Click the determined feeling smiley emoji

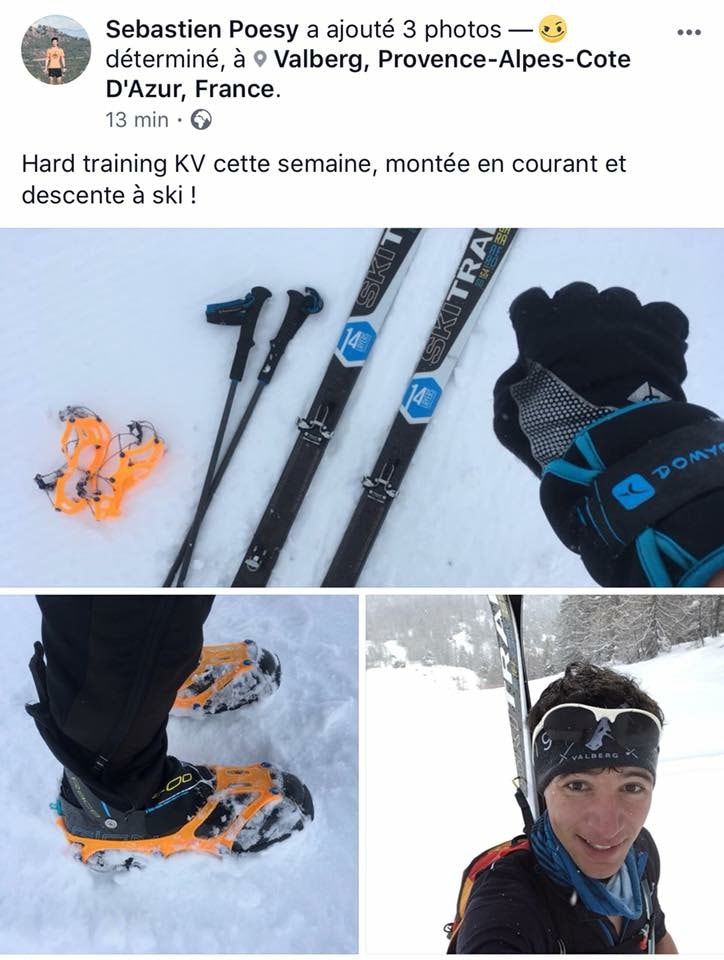[553, 29]
